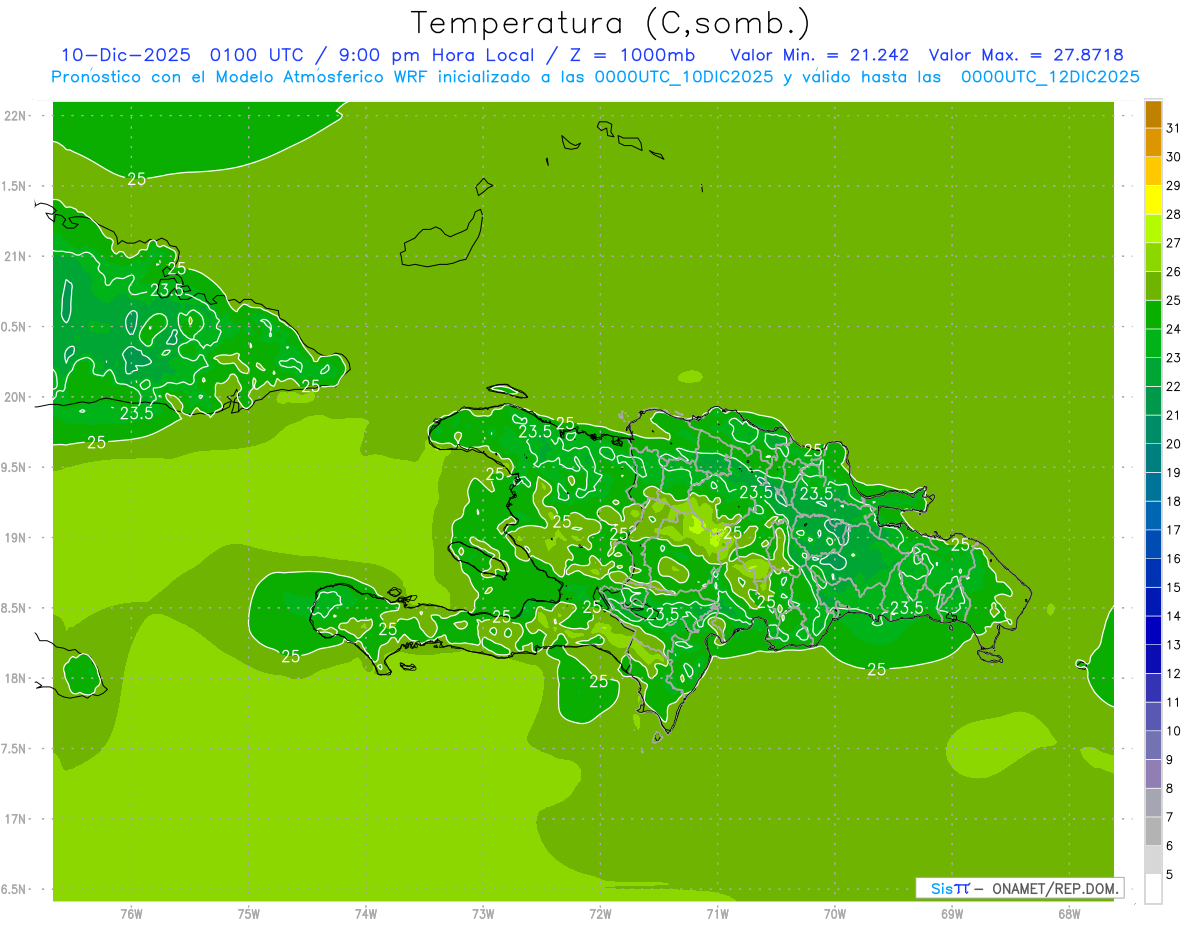
Task: Click '0000UTC_12DIC2025' valid-until timestamp
Action: 1050,77
